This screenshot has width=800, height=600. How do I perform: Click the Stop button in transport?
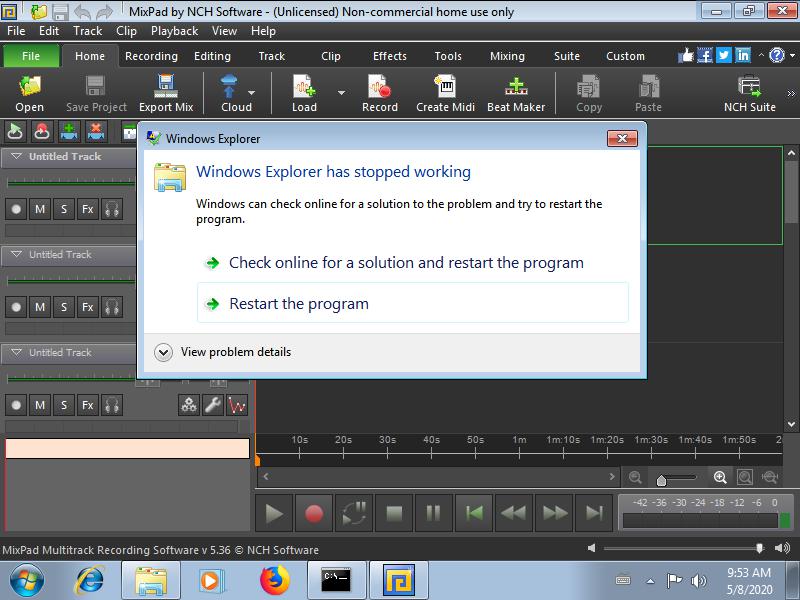394,513
